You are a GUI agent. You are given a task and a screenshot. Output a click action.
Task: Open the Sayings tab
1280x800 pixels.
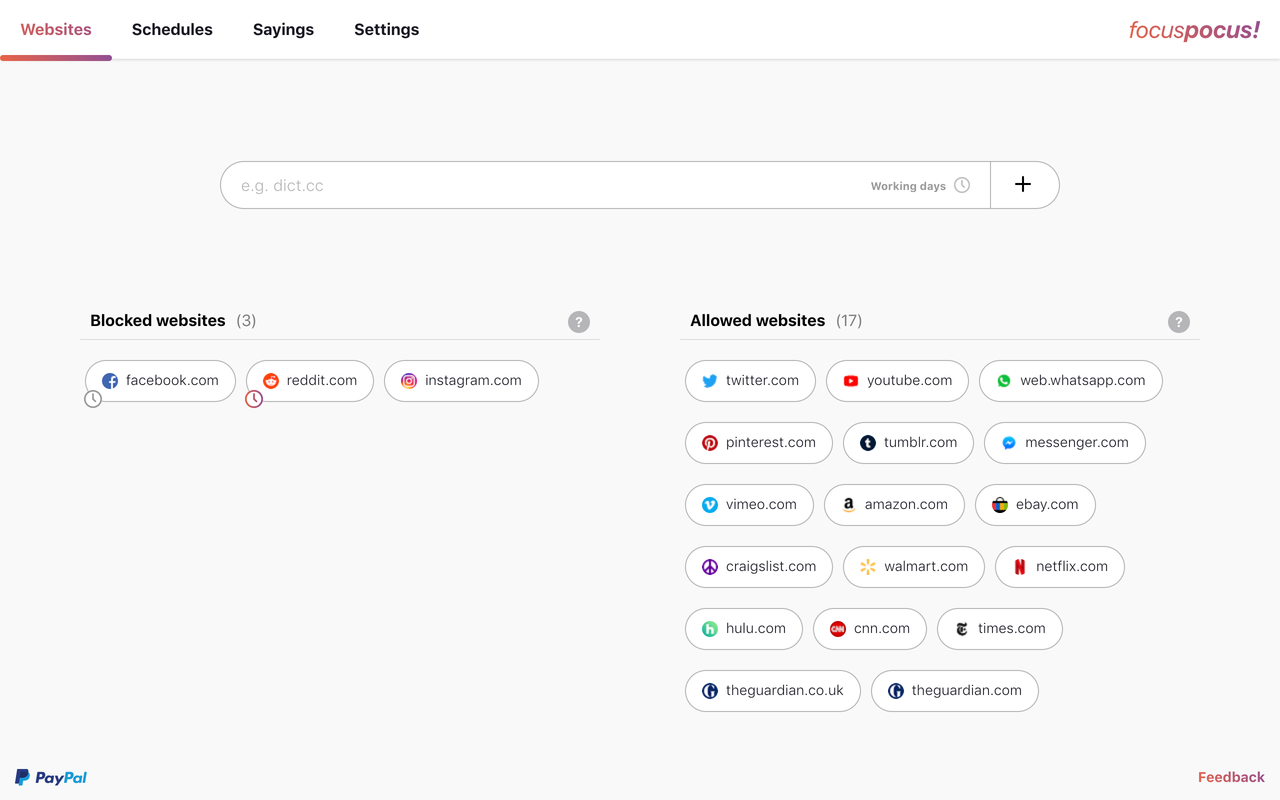click(283, 30)
